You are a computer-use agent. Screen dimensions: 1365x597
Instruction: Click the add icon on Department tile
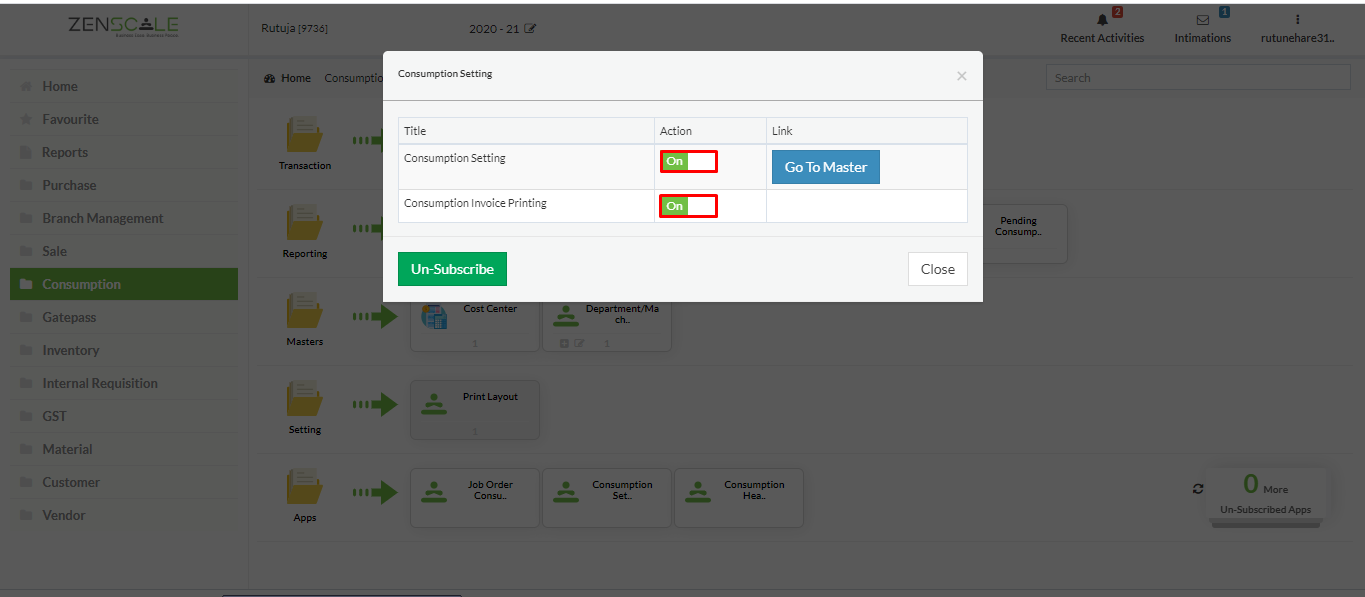pos(564,343)
